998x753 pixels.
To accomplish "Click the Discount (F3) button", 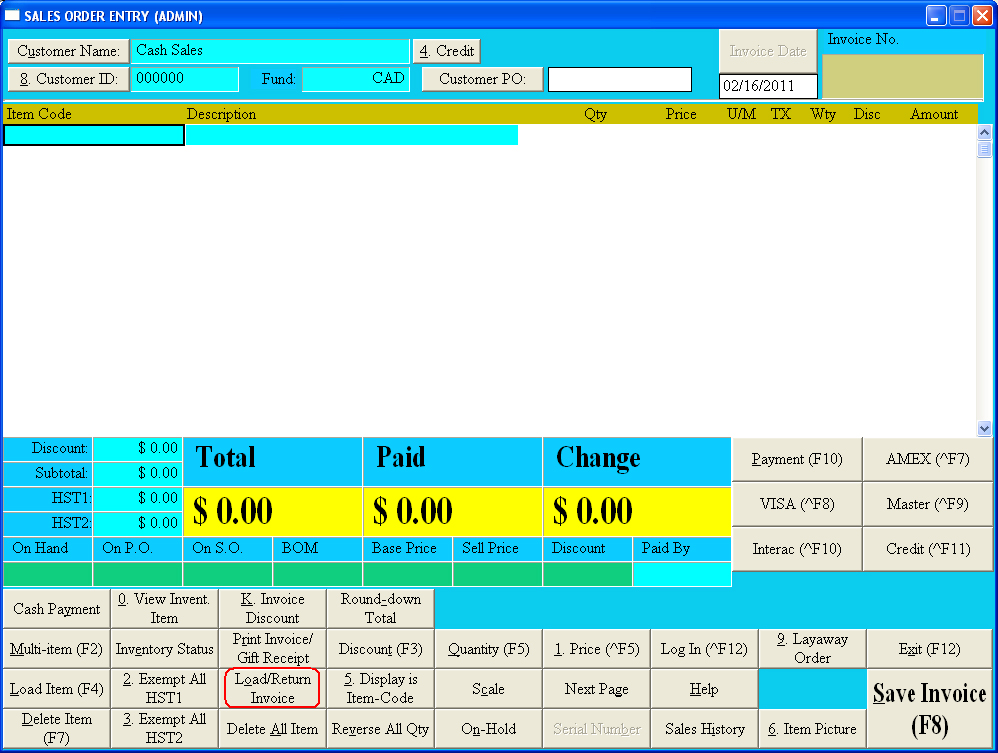I will 380,649.
